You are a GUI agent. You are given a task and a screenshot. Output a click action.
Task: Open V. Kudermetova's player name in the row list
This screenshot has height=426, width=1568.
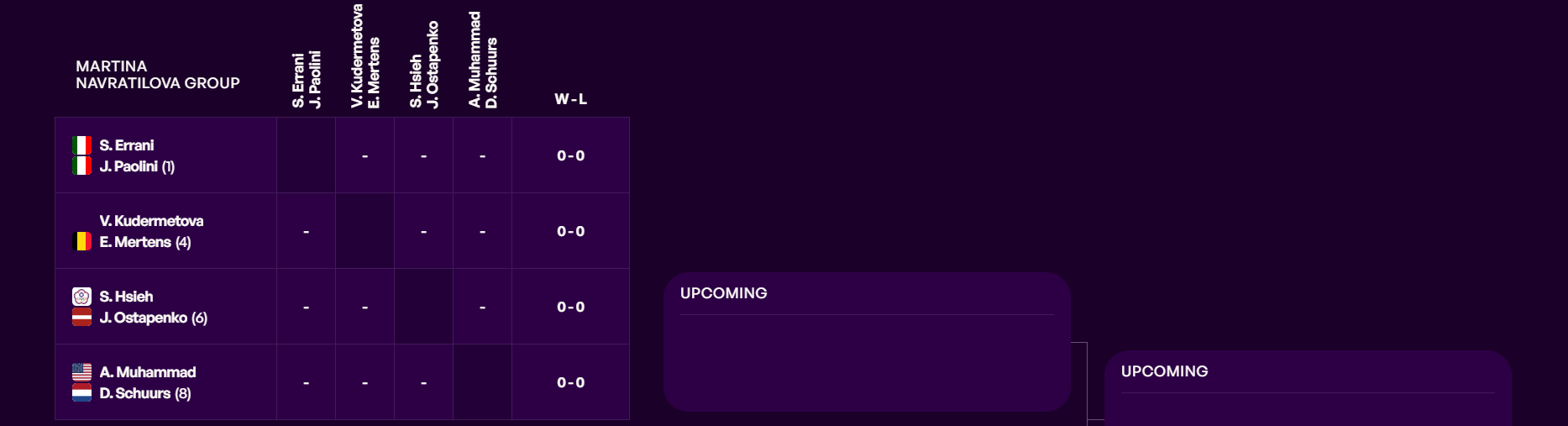(x=151, y=221)
